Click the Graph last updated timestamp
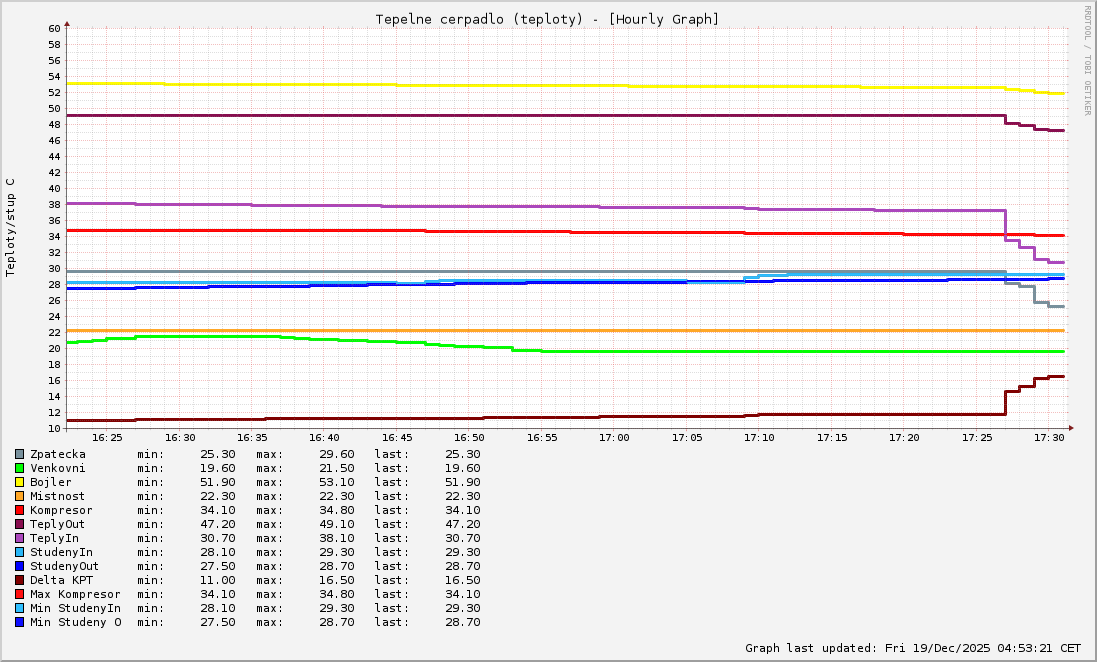1097x662 pixels. click(913, 648)
